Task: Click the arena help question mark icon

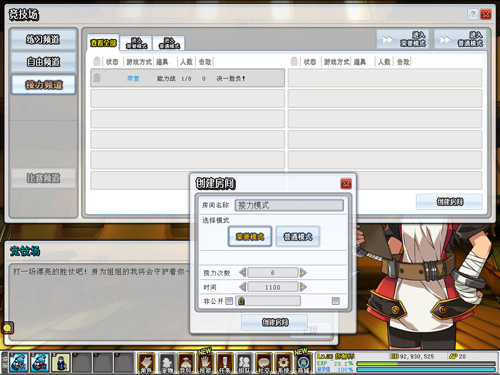Action: point(473,14)
